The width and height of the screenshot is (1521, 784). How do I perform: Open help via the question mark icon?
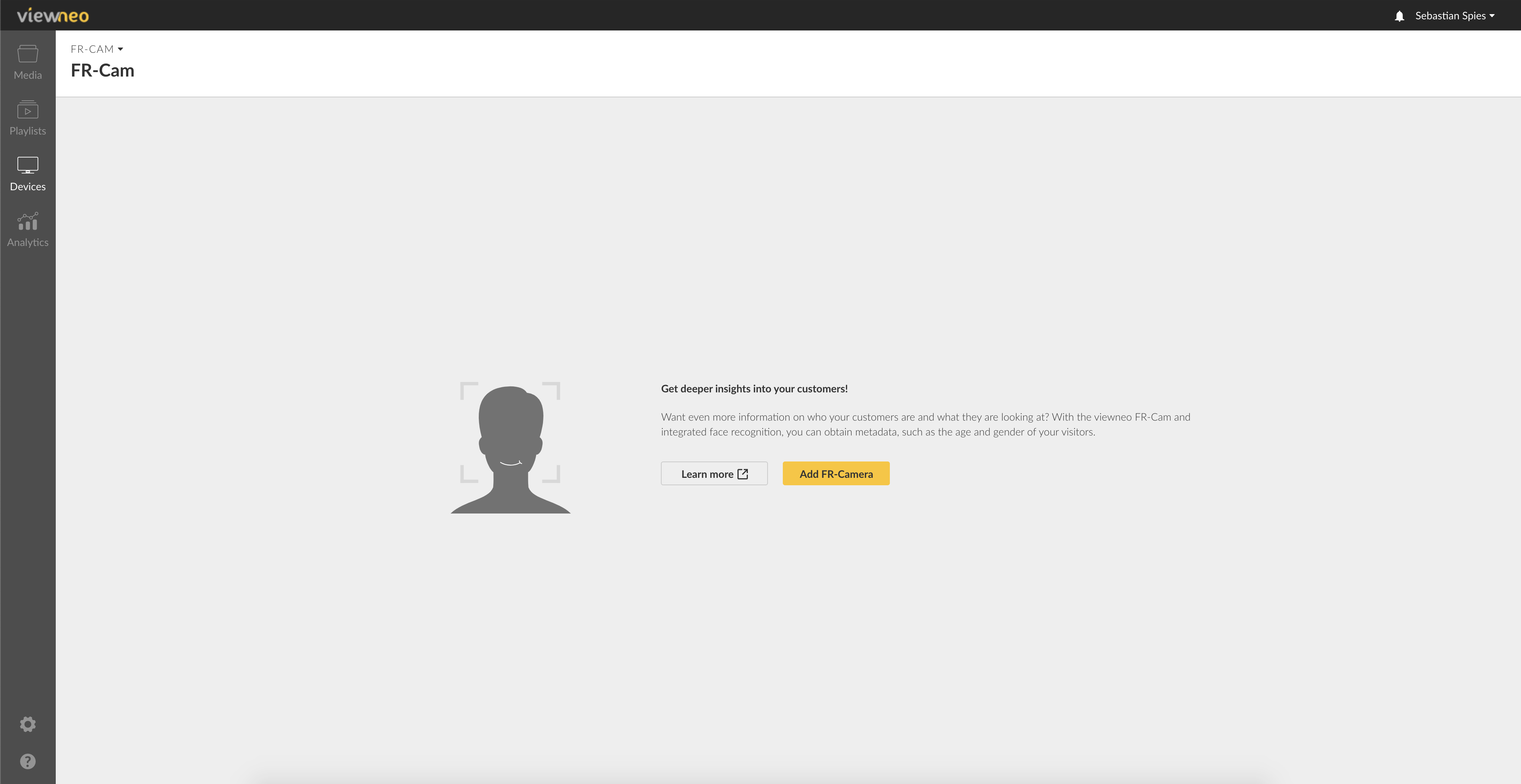coord(28,762)
